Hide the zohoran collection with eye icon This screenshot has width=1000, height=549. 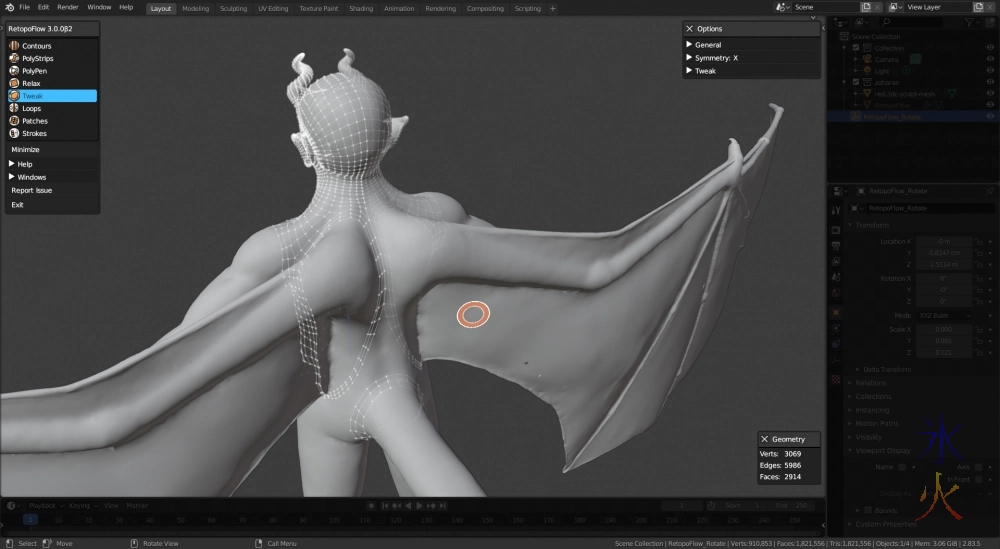tap(990, 82)
